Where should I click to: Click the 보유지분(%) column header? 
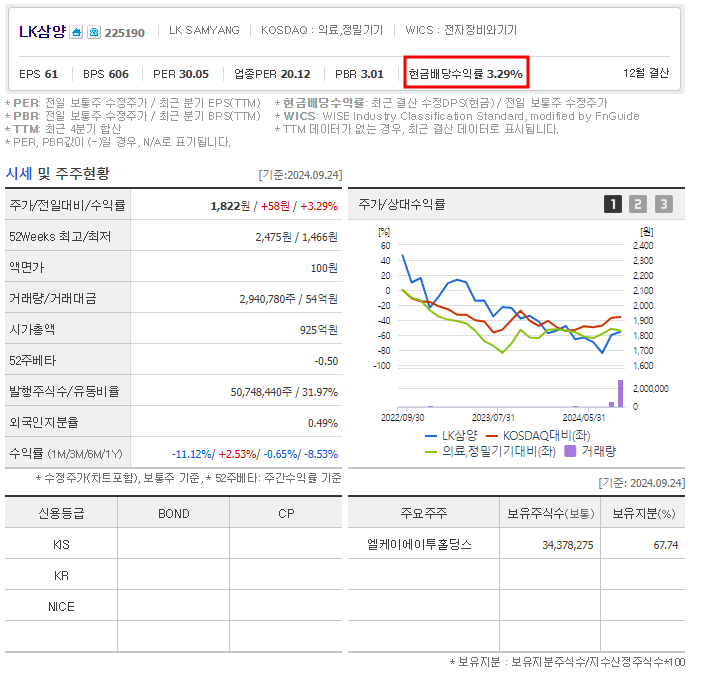point(643,514)
